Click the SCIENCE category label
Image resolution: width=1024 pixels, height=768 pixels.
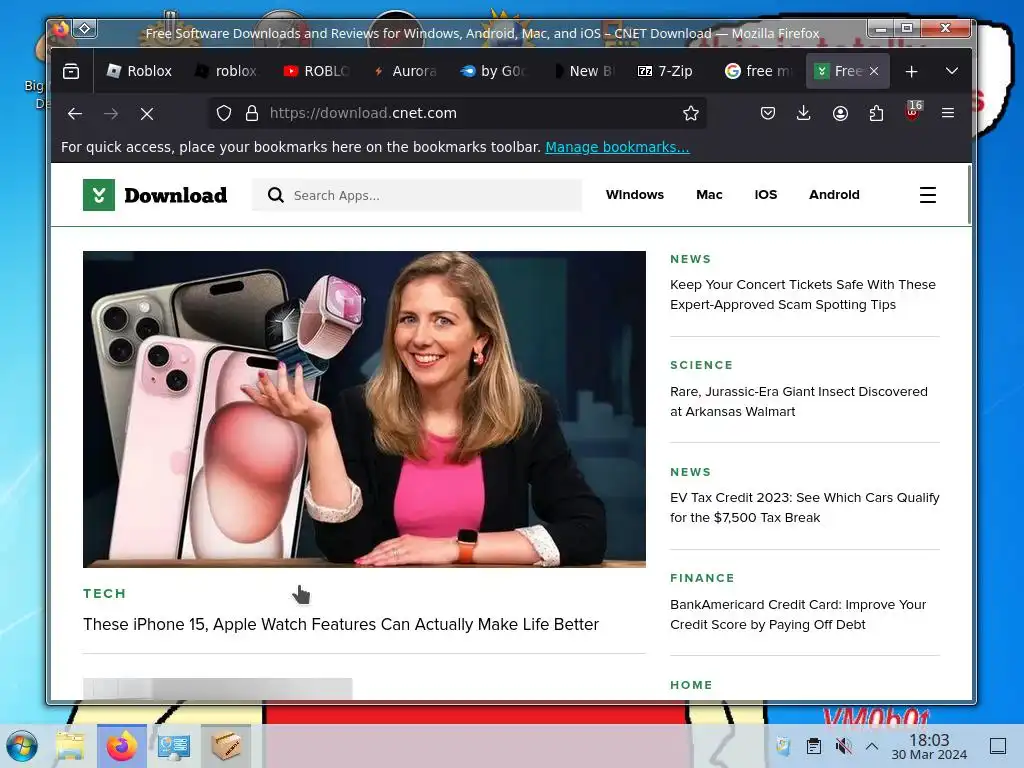(701, 365)
